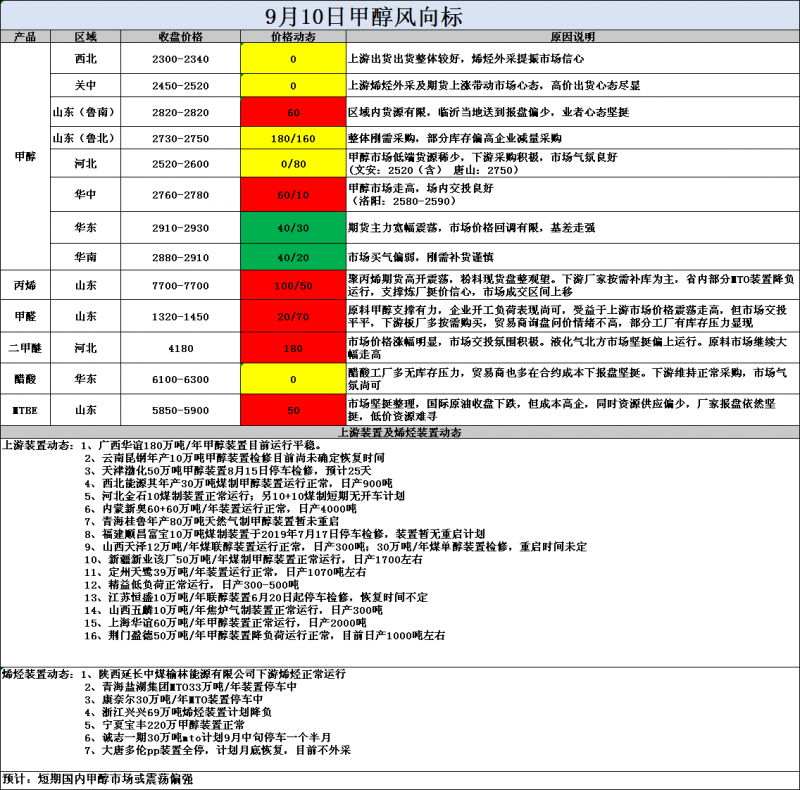Click reason text '区域内货源有限'
This screenshot has height=790, width=800.
coord(387,112)
